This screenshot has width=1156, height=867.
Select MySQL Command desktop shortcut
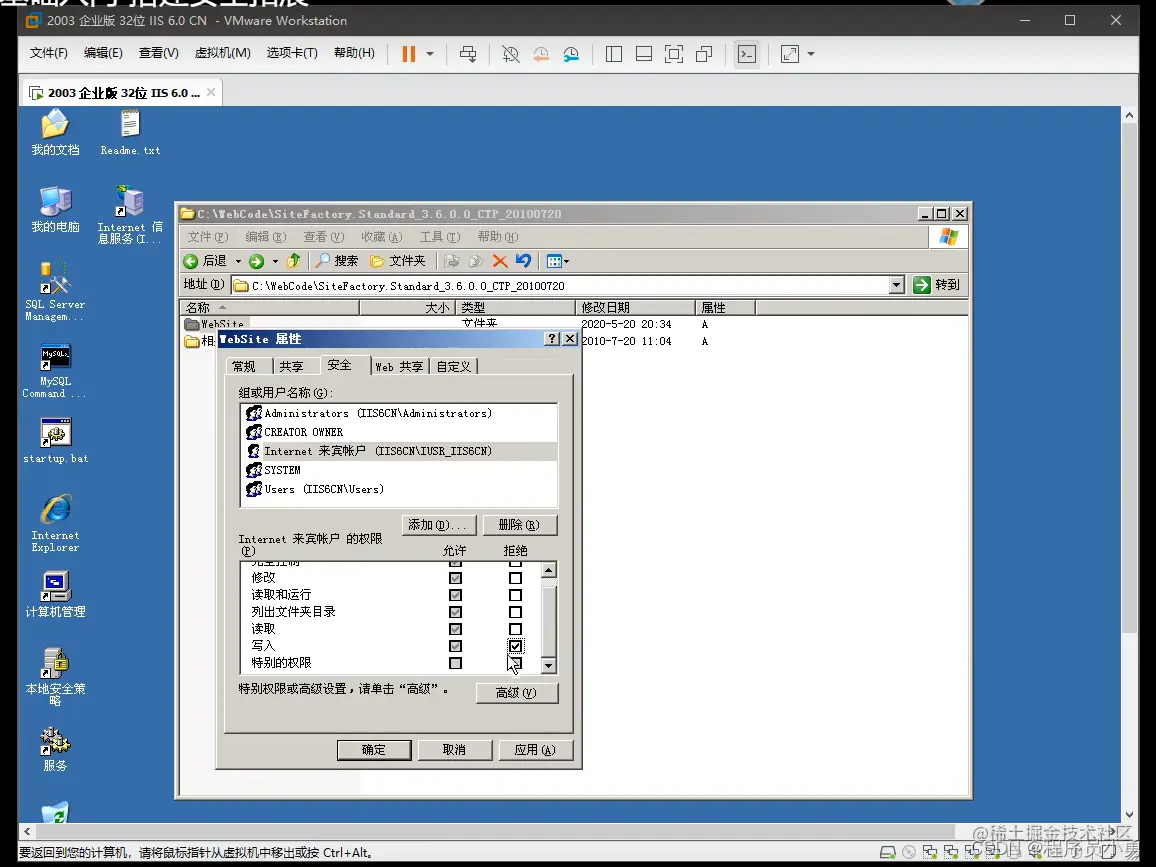click(55, 371)
